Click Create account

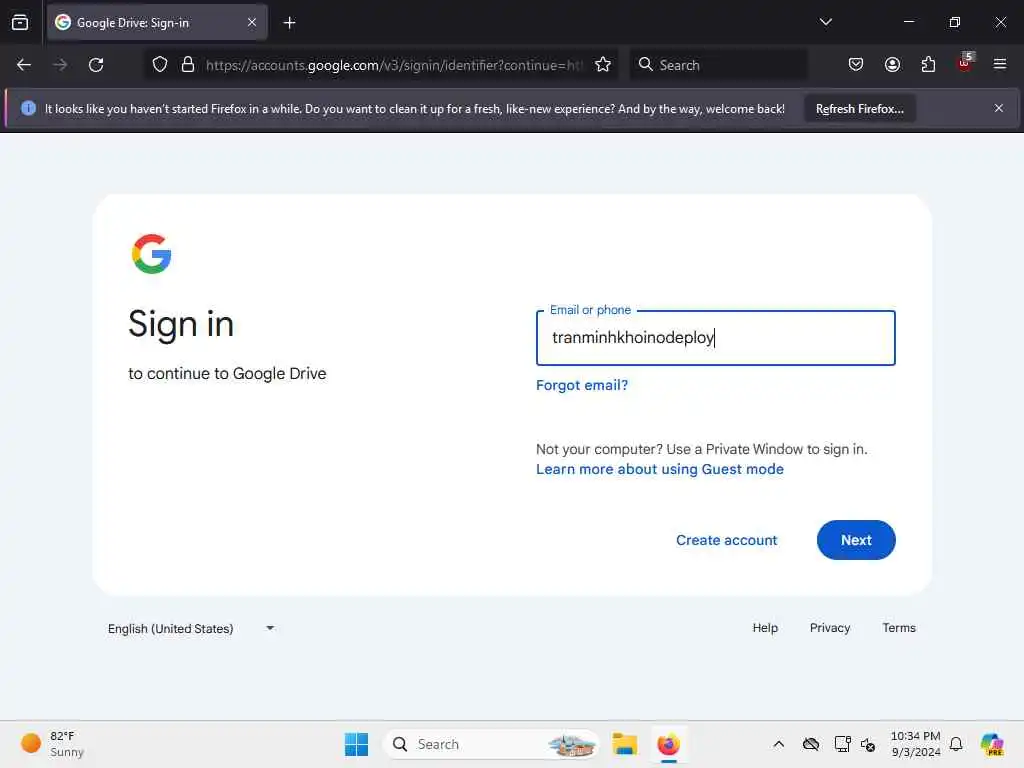726,540
